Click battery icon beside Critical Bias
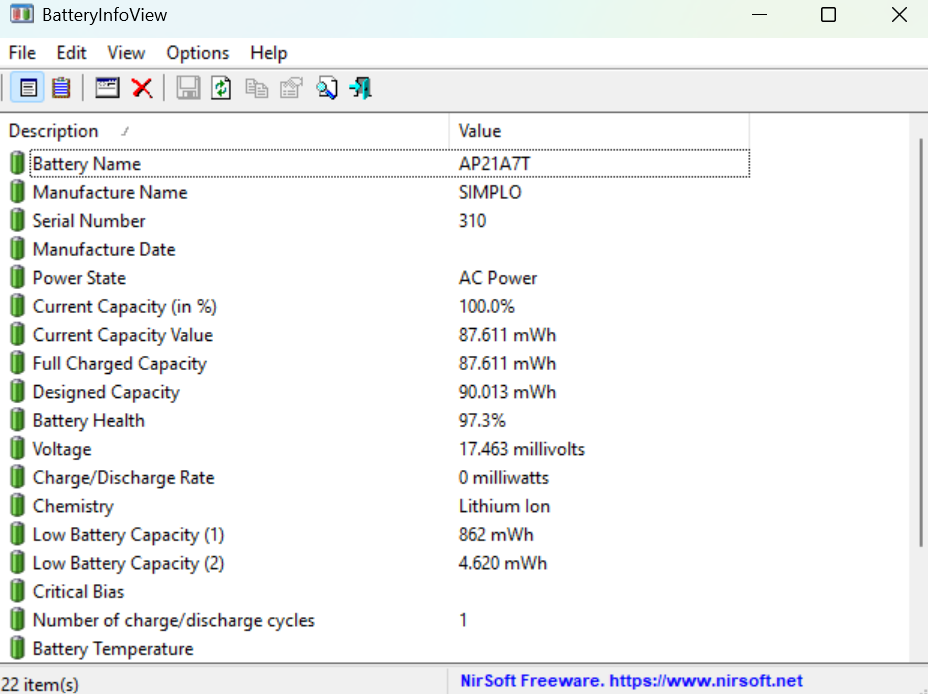Image resolution: width=928 pixels, height=694 pixels. click(17, 591)
